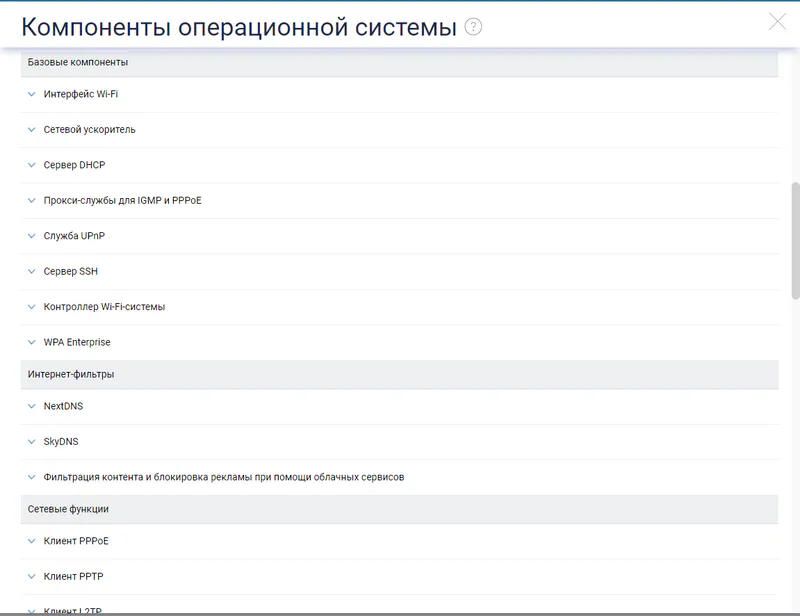Select the 'Сервер SSH' component name
This screenshot has height=616, width=800.
(70, 272)
